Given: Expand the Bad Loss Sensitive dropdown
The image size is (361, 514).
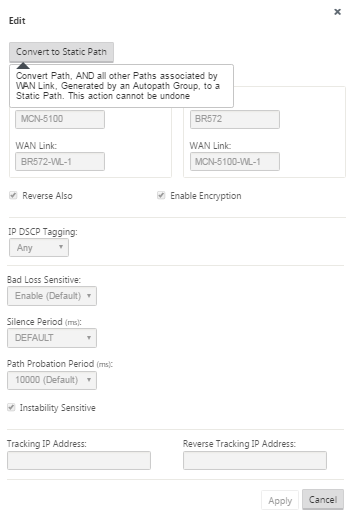Looking at the screenshot, I should (52, 296).
